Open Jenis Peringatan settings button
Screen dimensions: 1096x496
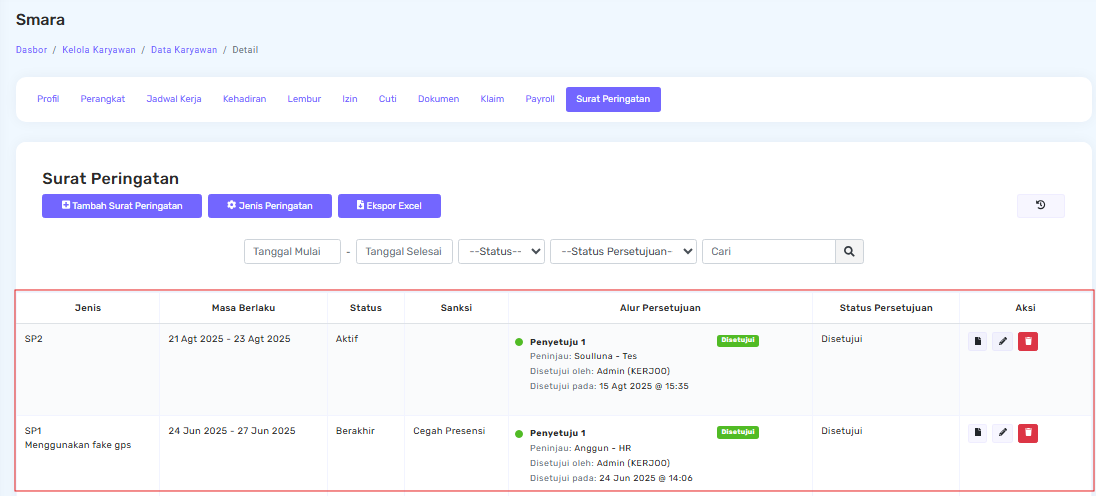click(270, 206)
